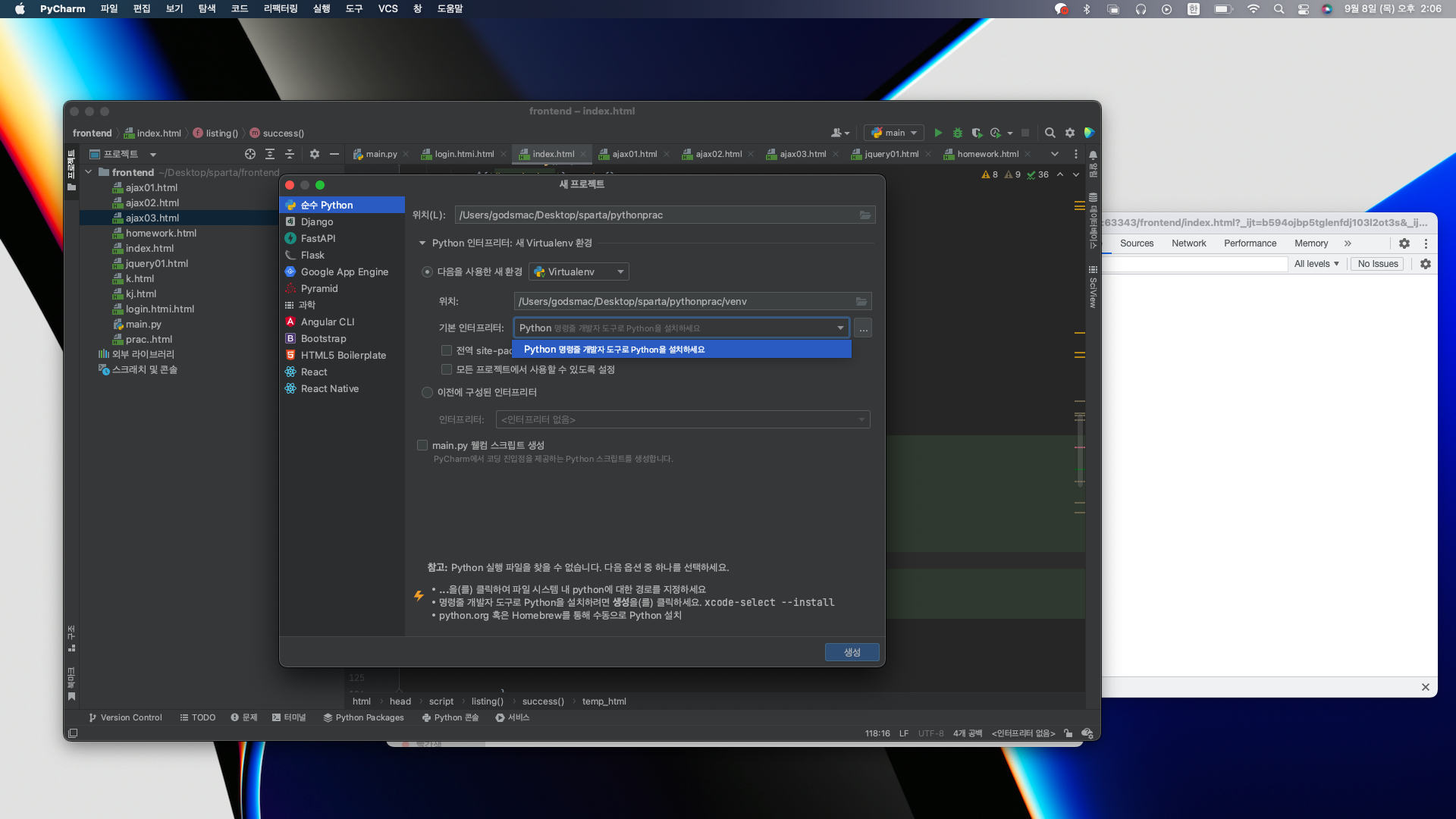
Task: Click the green Run button in toolbar
Action: [938, 133]
